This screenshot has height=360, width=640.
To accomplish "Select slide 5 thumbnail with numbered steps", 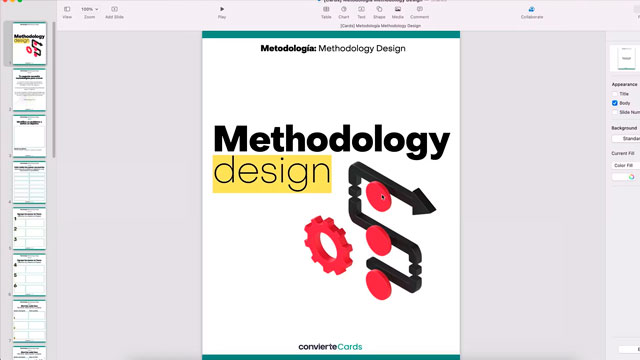I will tap(29, 229).
